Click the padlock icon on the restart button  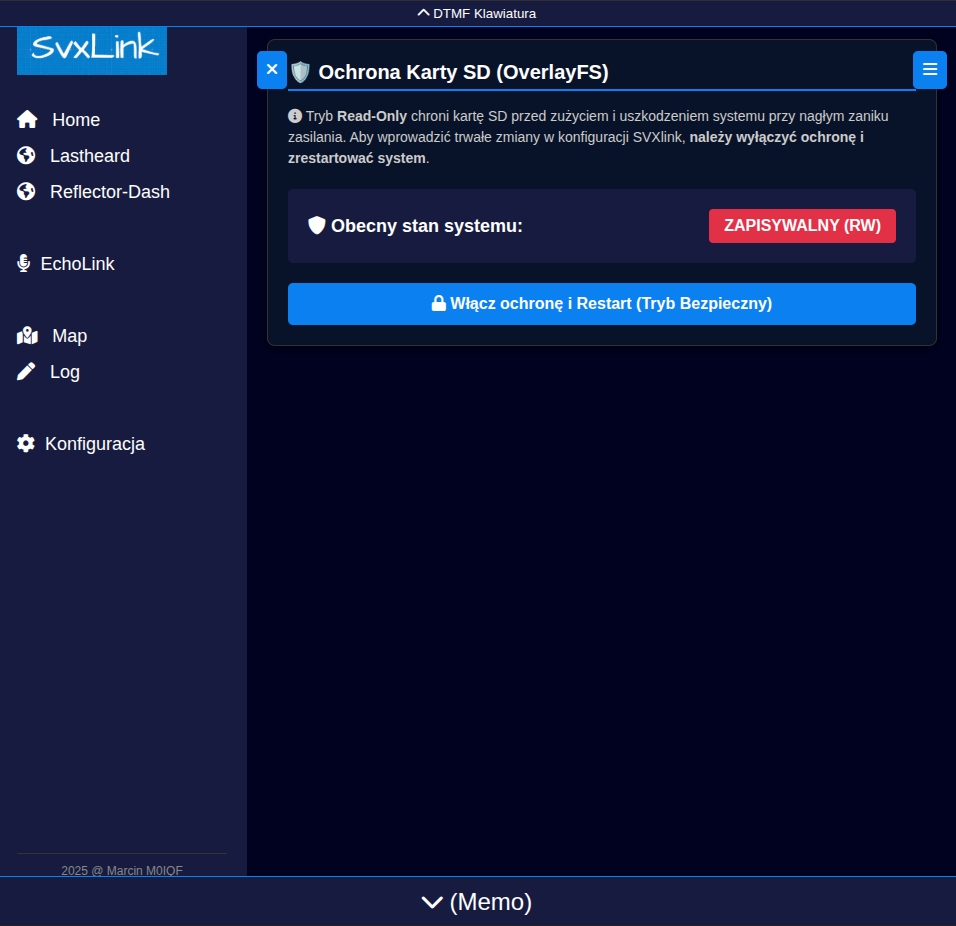click(438, 304)
